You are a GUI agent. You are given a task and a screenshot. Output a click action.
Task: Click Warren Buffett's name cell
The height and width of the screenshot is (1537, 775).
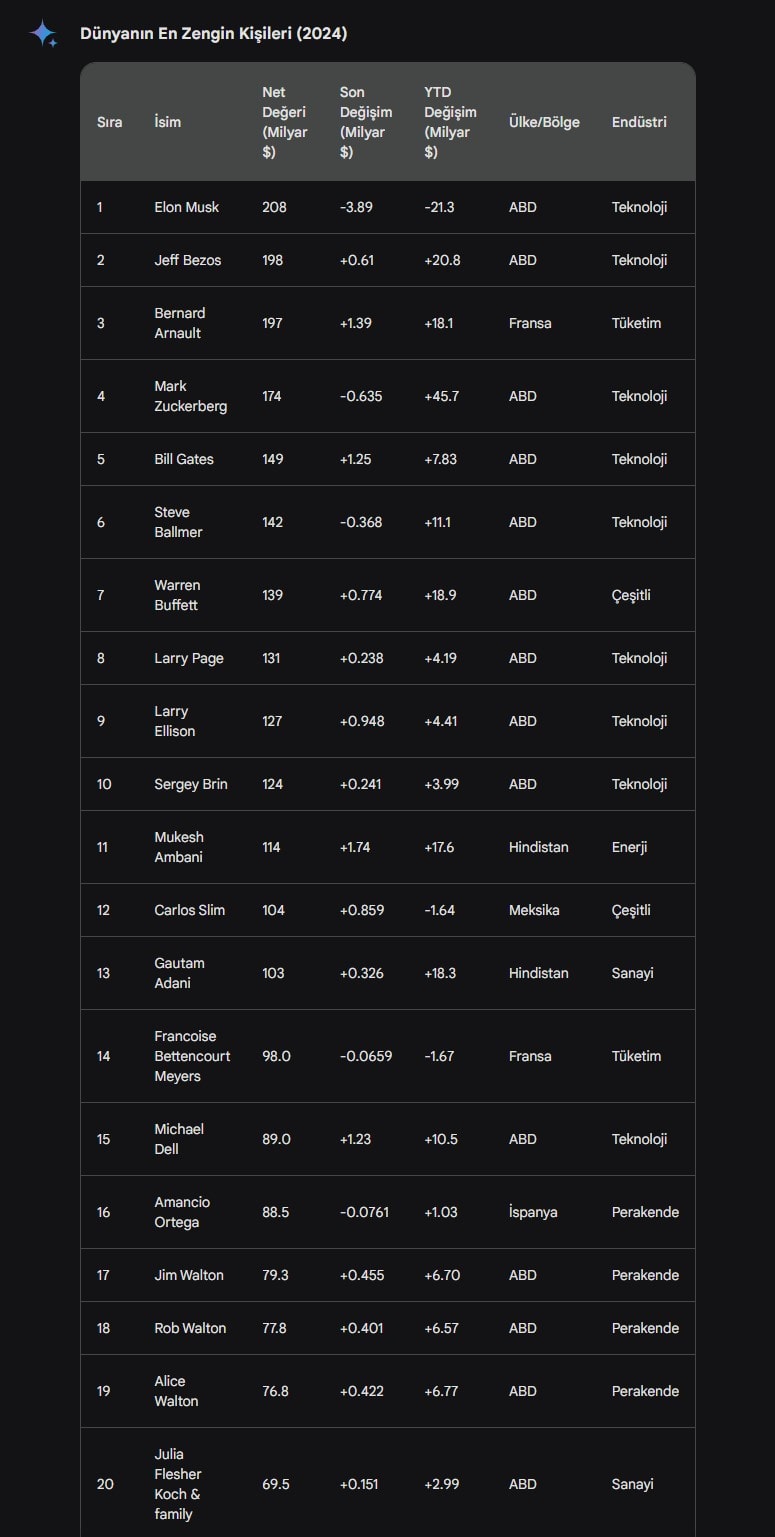[x=177, y=595]
